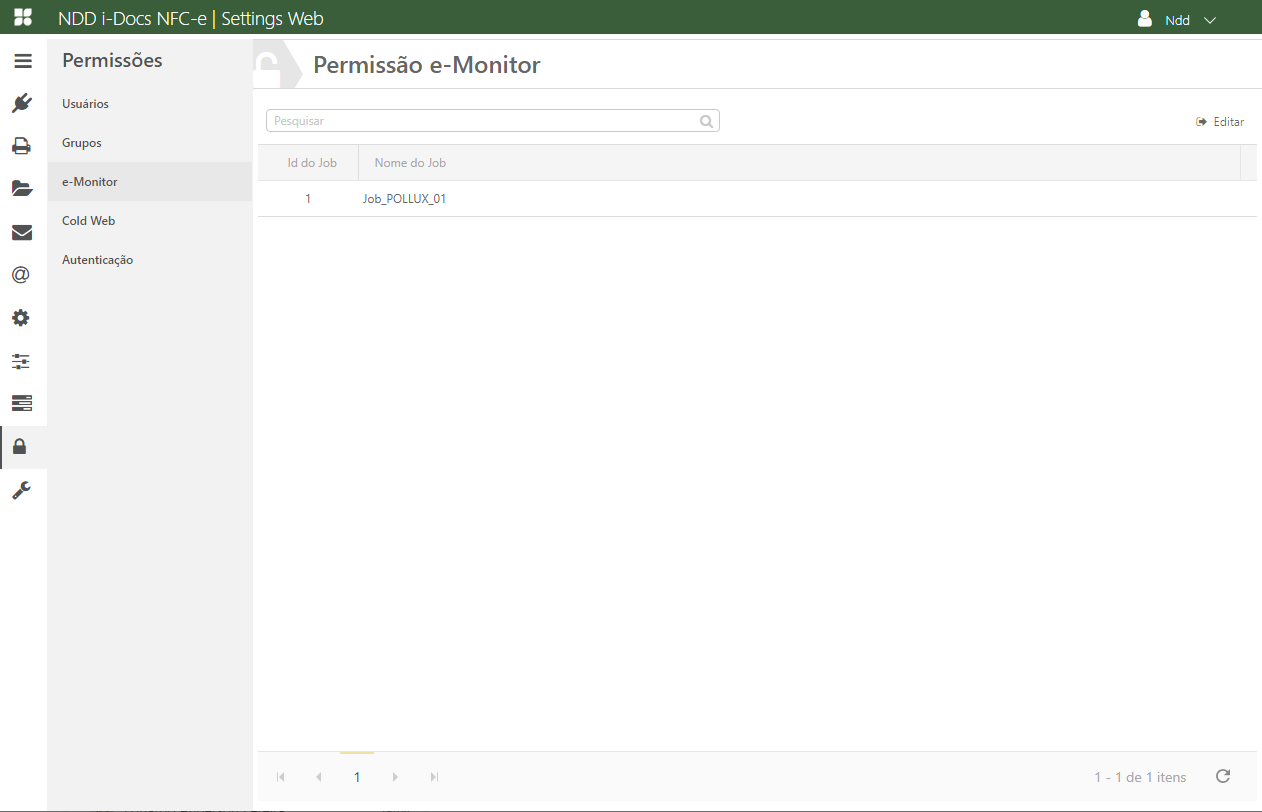Click the Permissão e-Monitor page title
This screenshot has height=812, width=1262.
click(427, 65)
